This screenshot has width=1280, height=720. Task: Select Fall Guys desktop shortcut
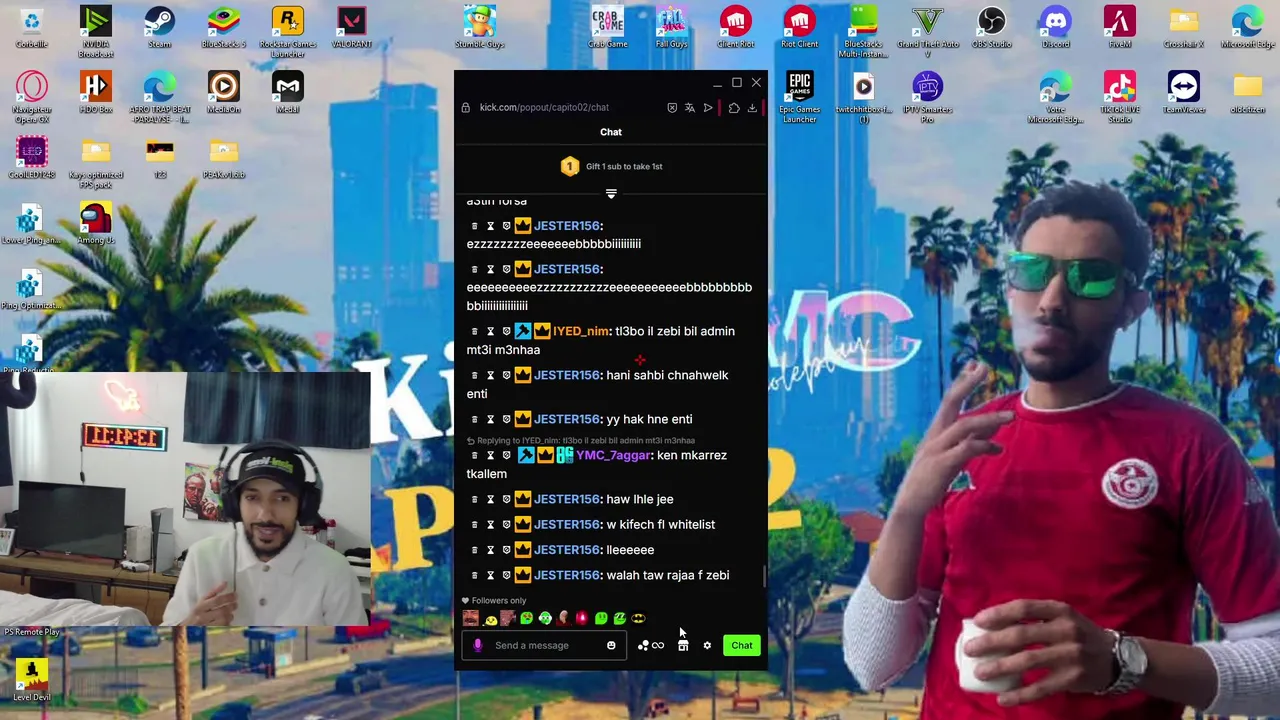(671, 27)
